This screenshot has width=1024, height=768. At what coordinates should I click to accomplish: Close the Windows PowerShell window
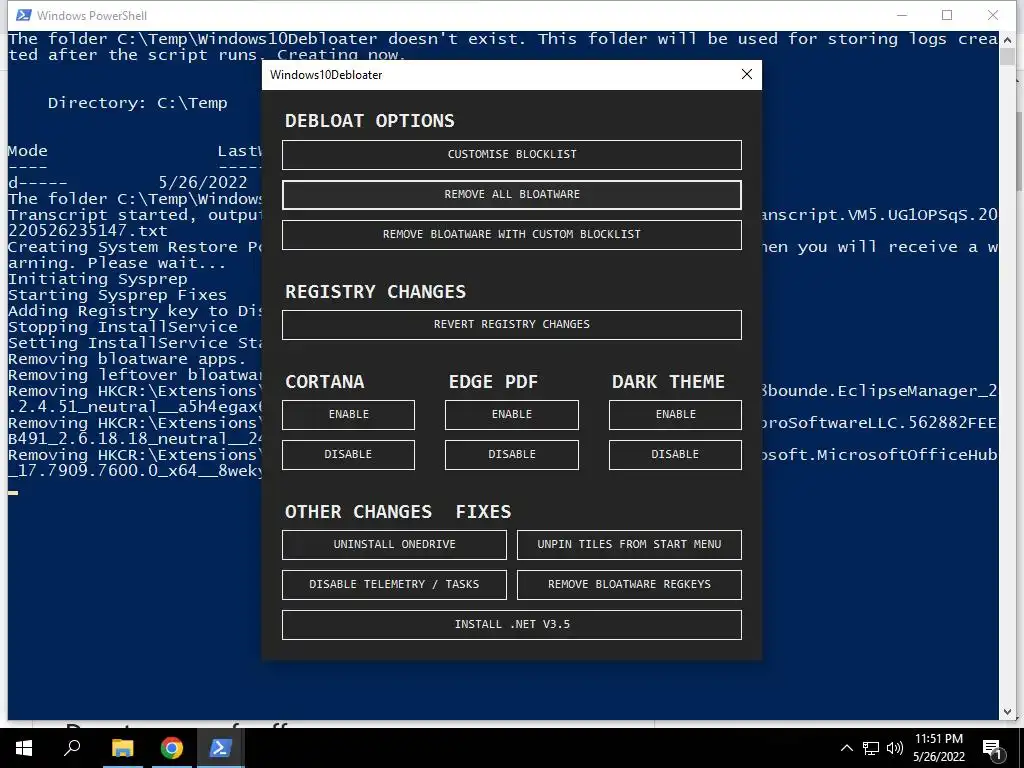tap(993, 15)
